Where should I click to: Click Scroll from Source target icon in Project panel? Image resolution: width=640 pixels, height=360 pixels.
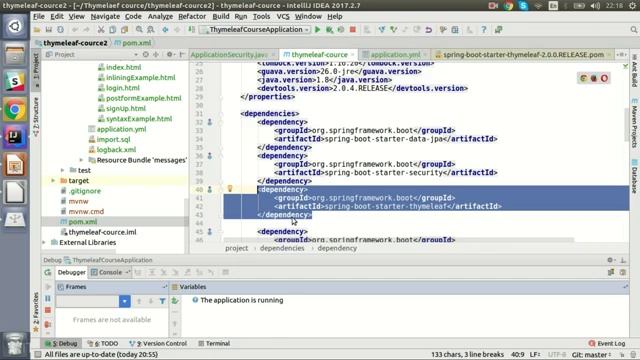(146, 54)
